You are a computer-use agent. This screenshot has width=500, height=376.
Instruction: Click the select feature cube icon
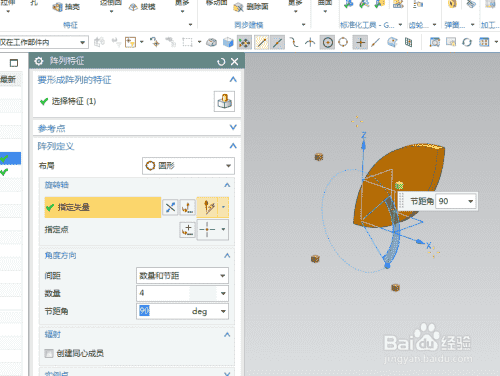[x=224, y=101]
